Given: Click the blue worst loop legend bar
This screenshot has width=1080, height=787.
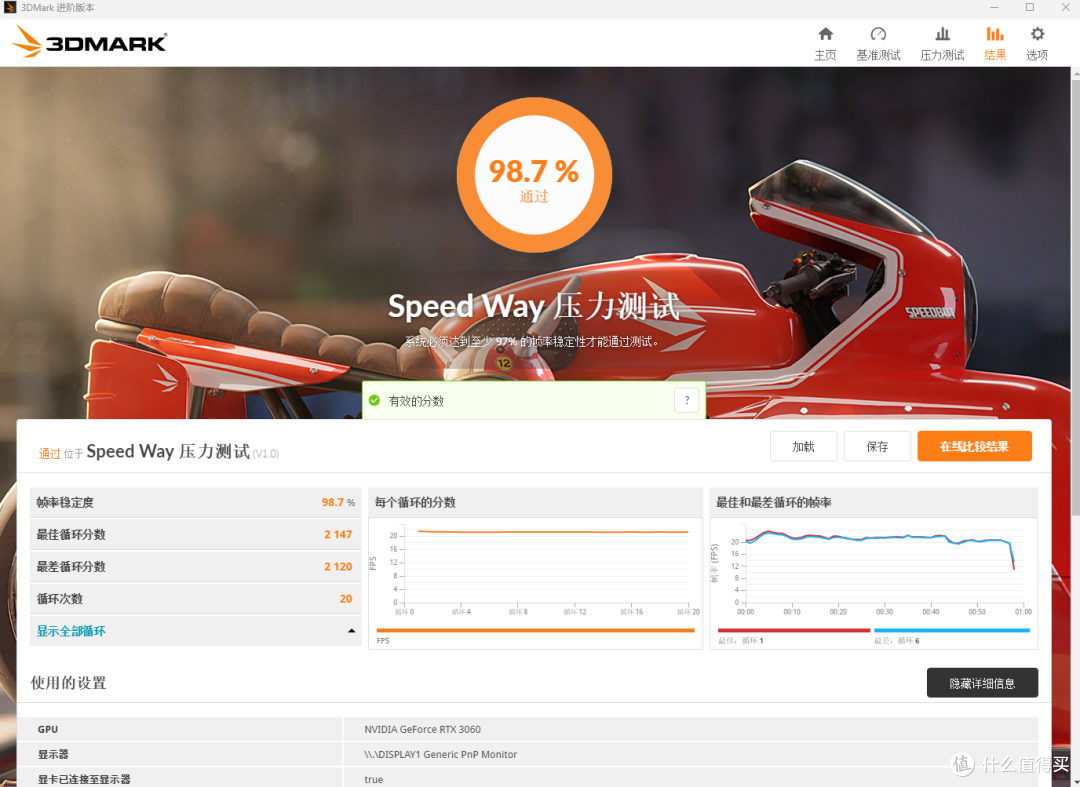Looking at the screenshot, I should tap(952, 630).
